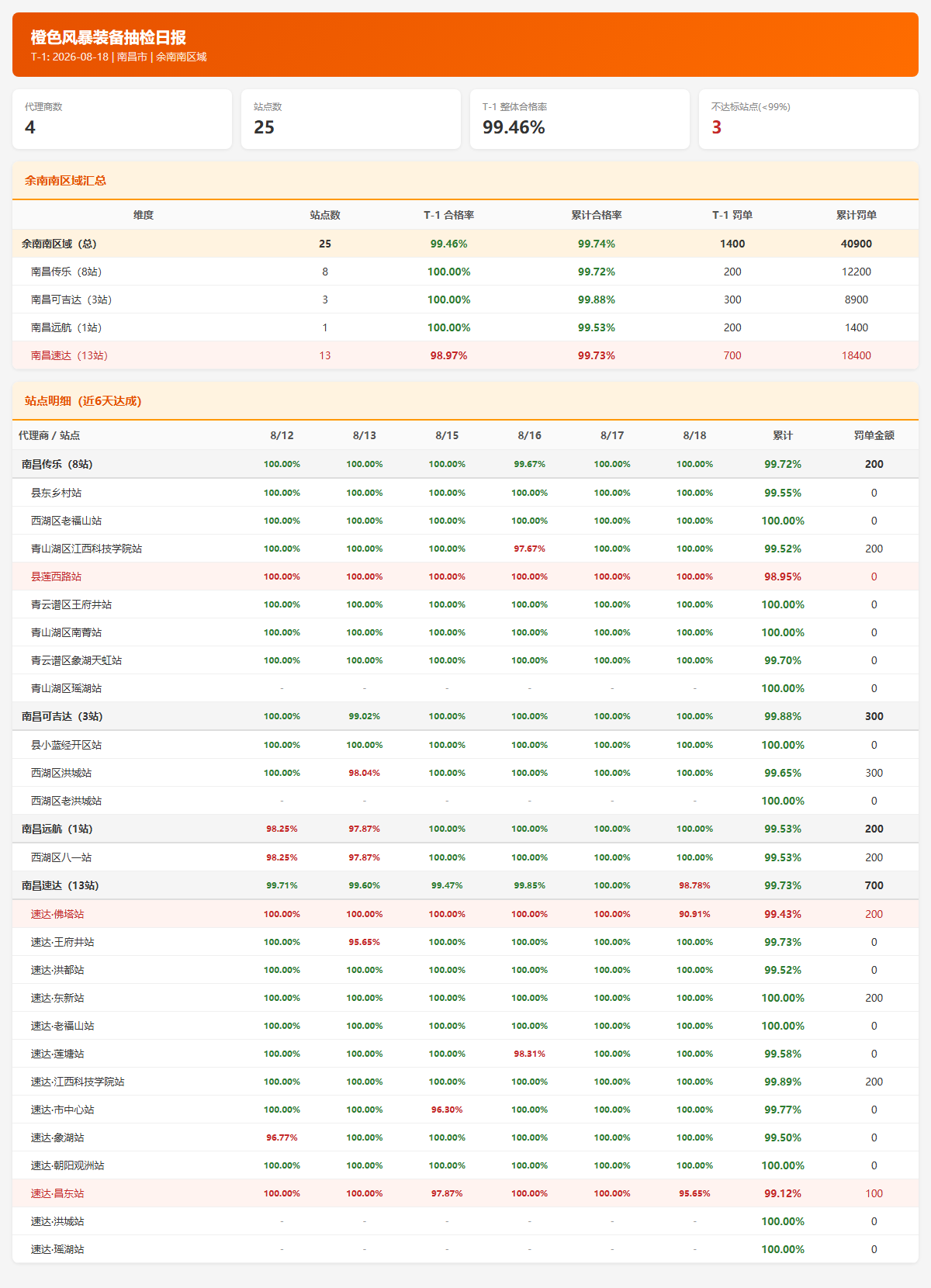Click the 累计合格率 column header
Image resolution: width=931 pixels, height=1288 pixels.
tap(596, 215)
